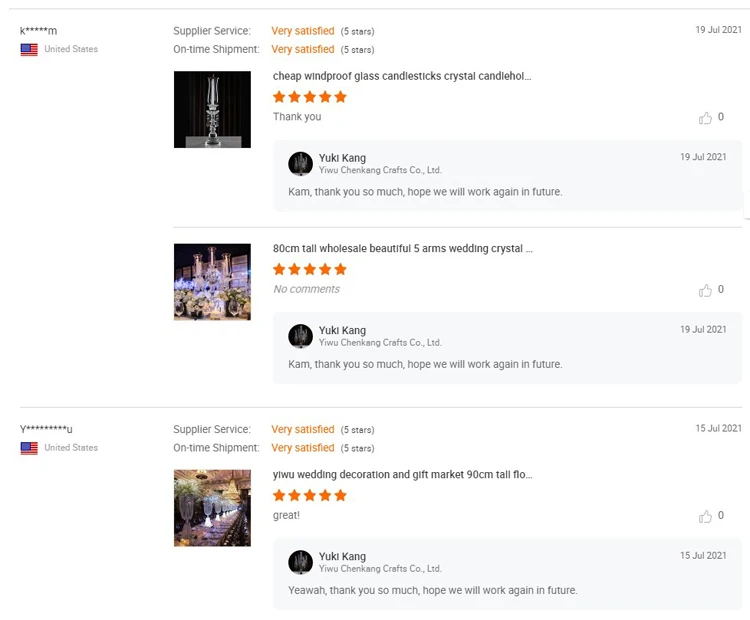This screenshot has width=750, height=620.
Task: Like the "Thank you" review with thumbs-up
Action: tap(705, 118)
